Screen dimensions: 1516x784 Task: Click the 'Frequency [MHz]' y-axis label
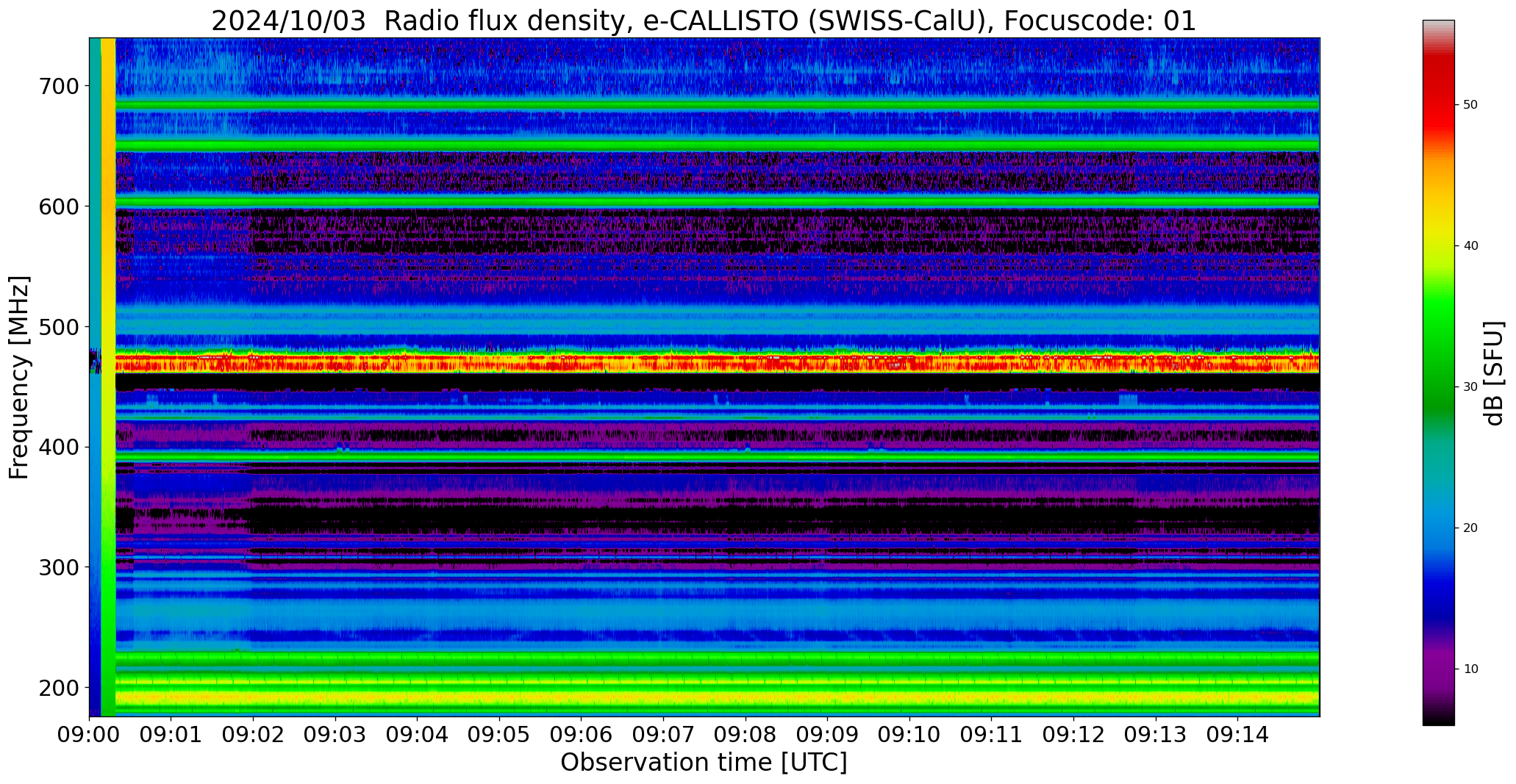tap(20, 378)
